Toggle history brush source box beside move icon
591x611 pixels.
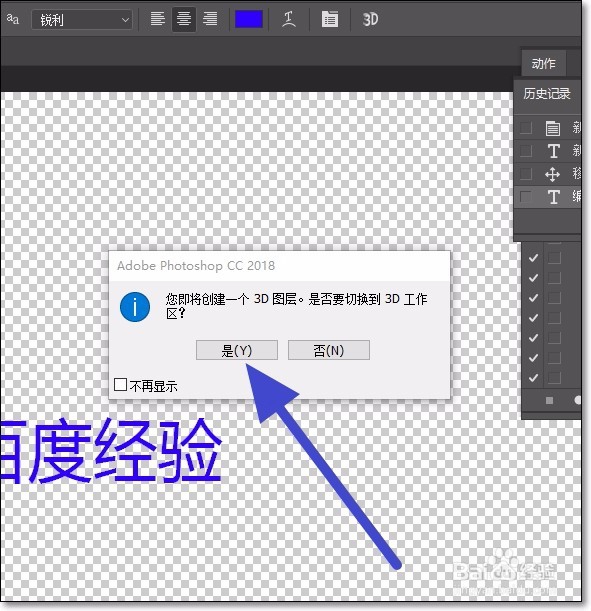point(526,174)
